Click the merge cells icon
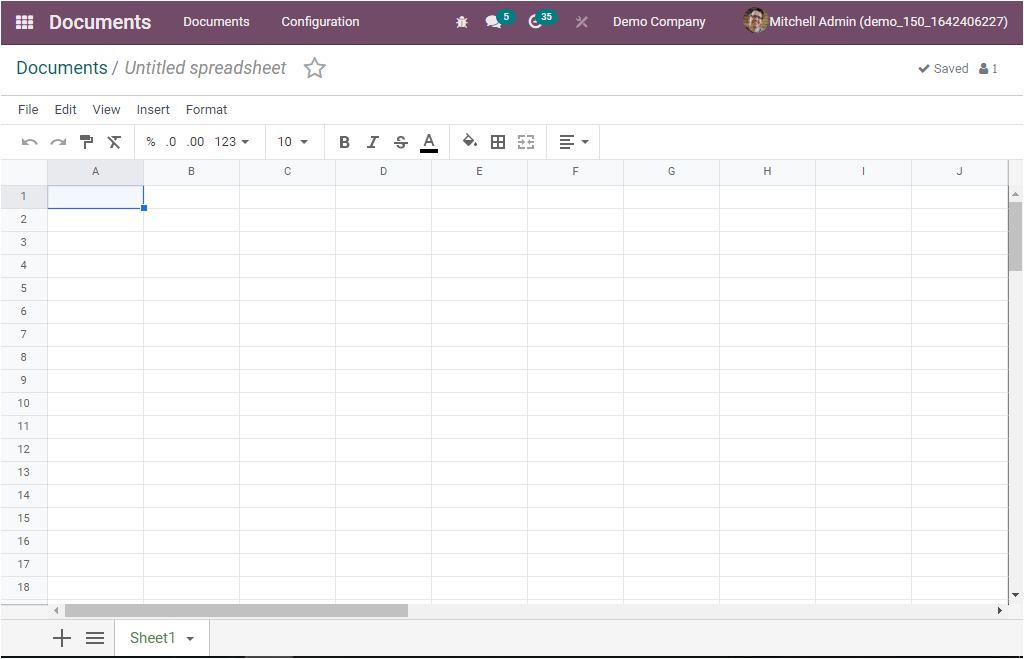1024x659 pixels. 526,142
